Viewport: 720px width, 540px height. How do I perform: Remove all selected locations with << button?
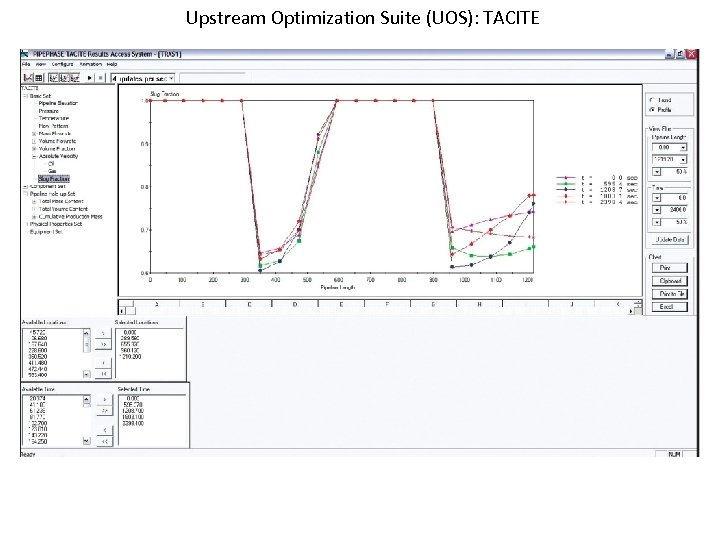103,374
